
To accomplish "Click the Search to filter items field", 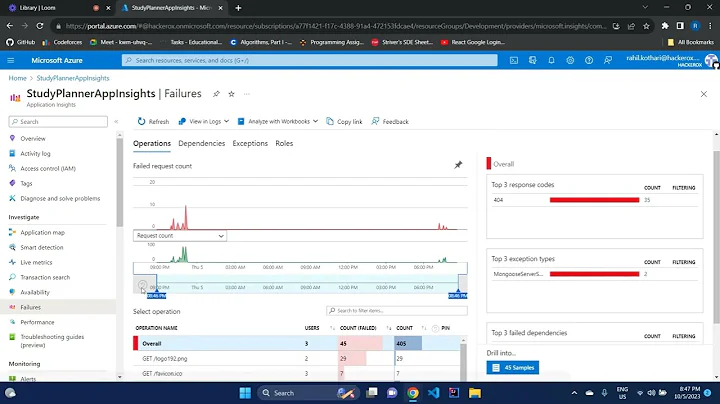I will 397,311.
